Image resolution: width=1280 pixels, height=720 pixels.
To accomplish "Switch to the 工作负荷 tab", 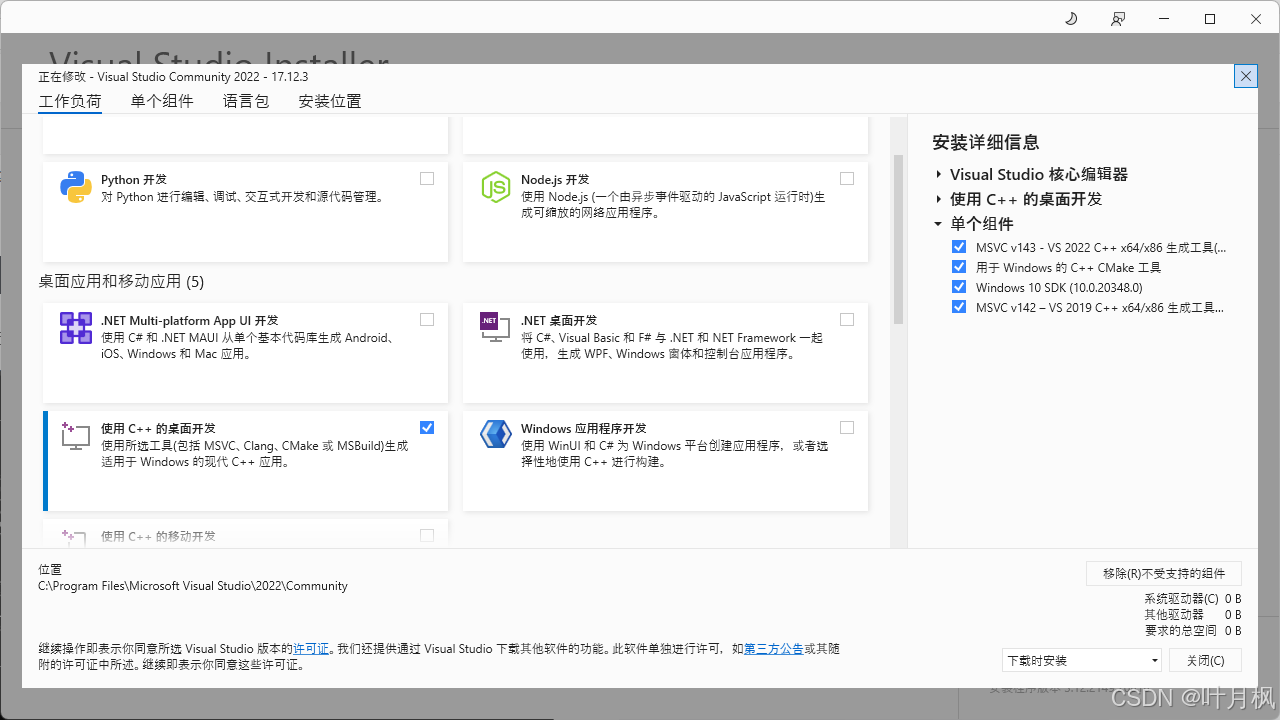I will 70,101.
